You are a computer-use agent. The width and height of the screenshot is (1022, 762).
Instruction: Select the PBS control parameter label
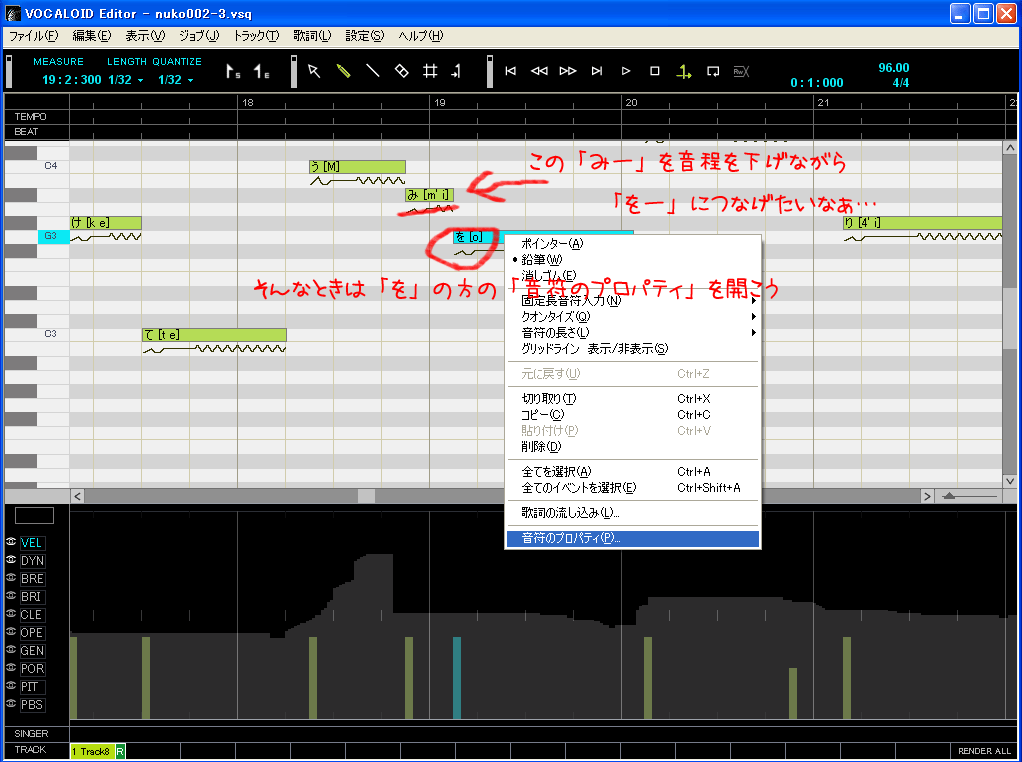click(x=32, y=705)
